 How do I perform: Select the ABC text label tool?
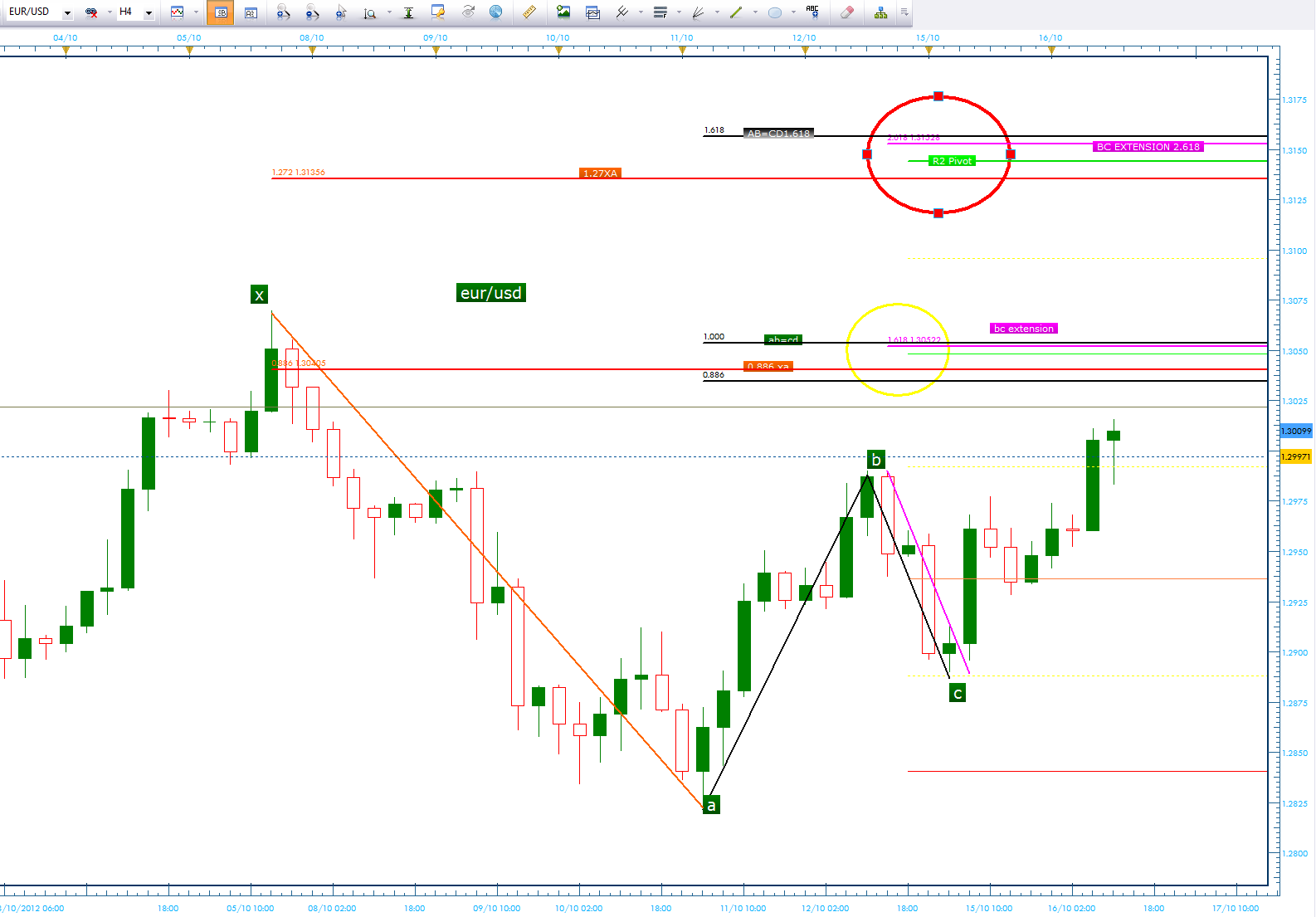tap(812, 12)
